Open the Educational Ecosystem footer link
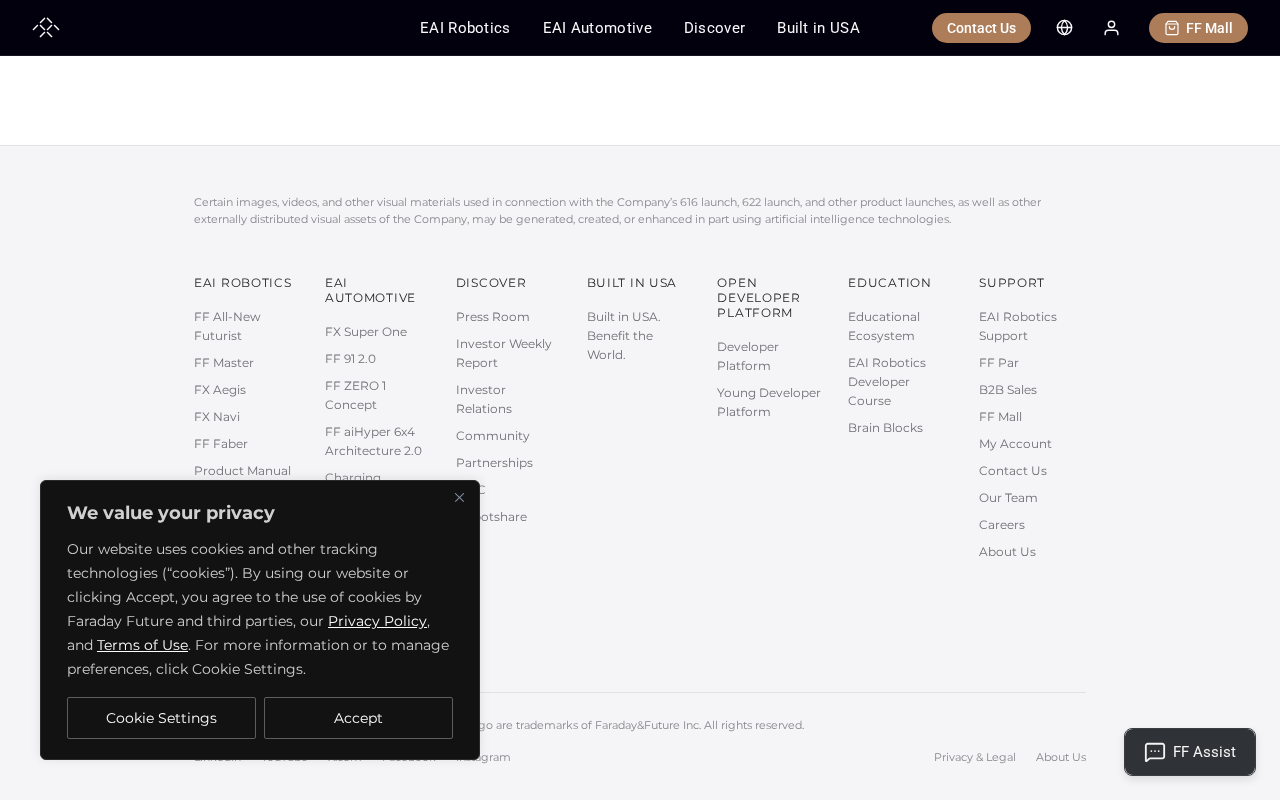 click(884, 326)
